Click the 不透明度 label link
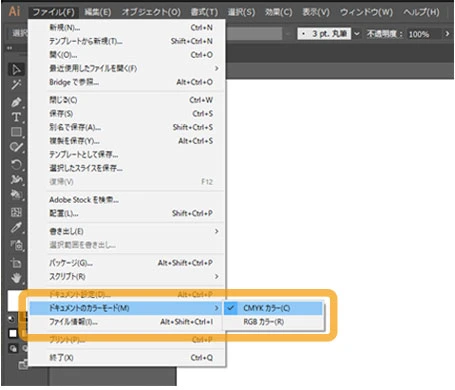 pyautogui.click(x=383, y=34)
